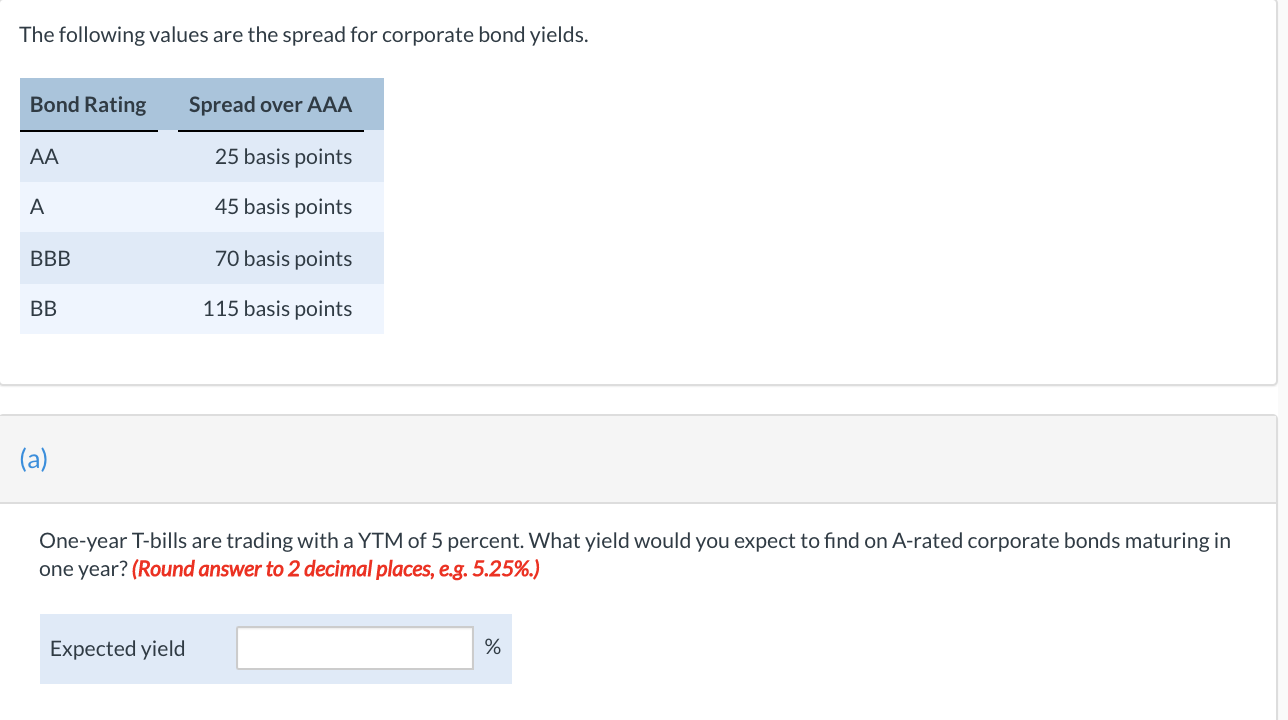Click the Spread over AAA column header
Image resolution: width=1288 pixels, height=720 pixels.
pos(270,104)
